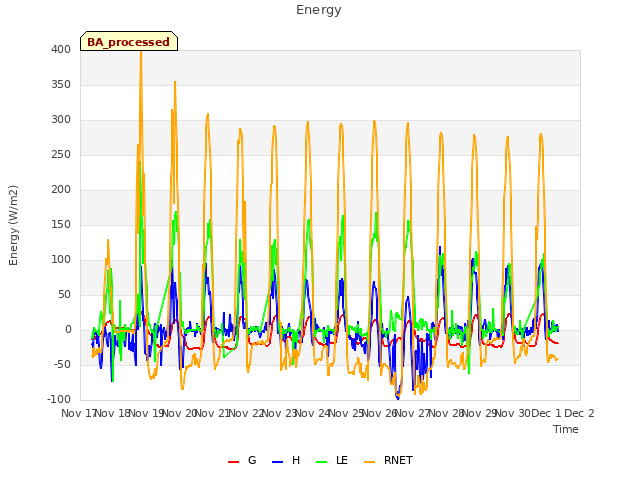
Task: Click the Dec 2 x-axis tick label
Action: (x=579, y=413)
